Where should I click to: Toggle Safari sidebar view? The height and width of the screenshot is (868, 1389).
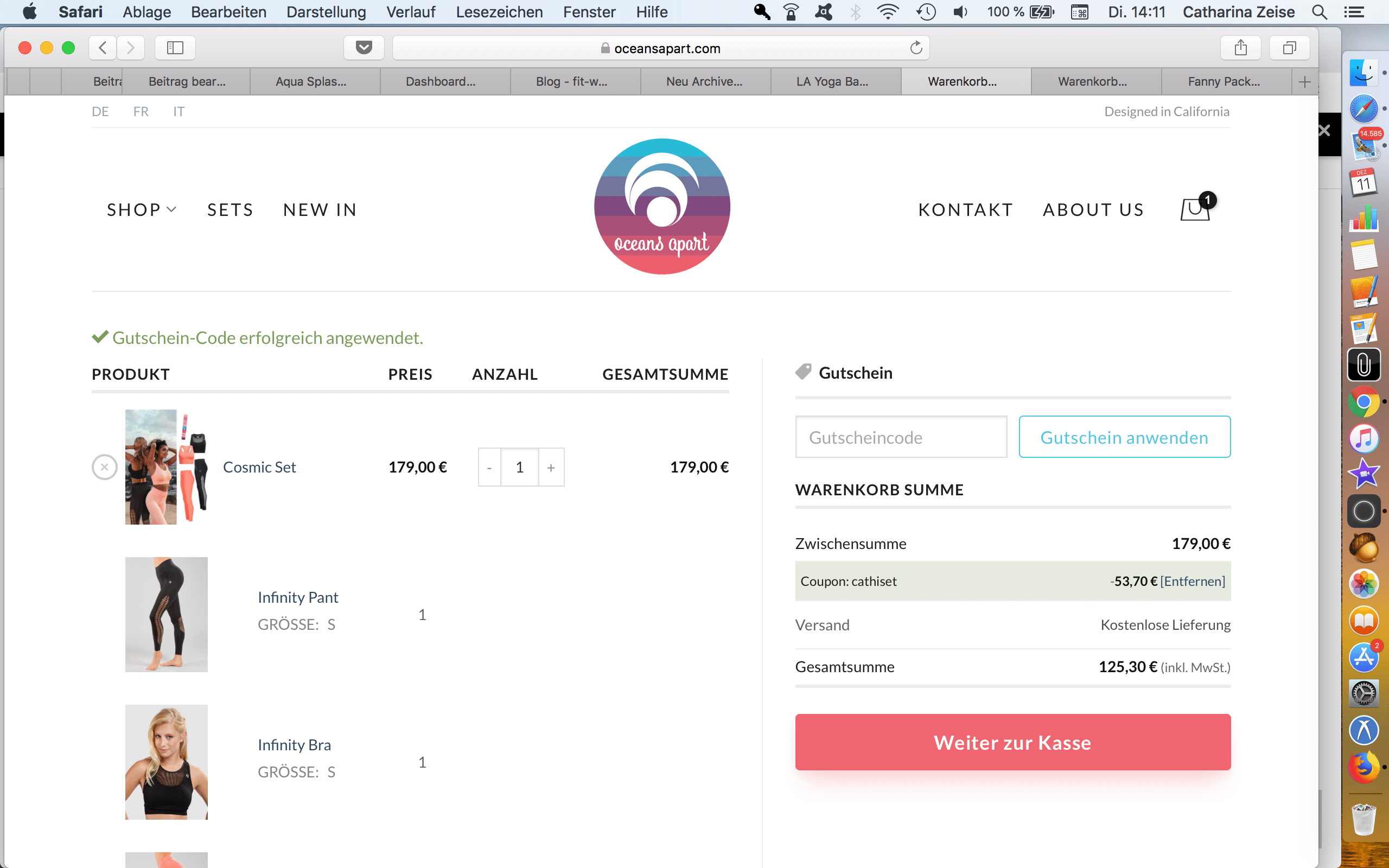click(x=175, y=48)
